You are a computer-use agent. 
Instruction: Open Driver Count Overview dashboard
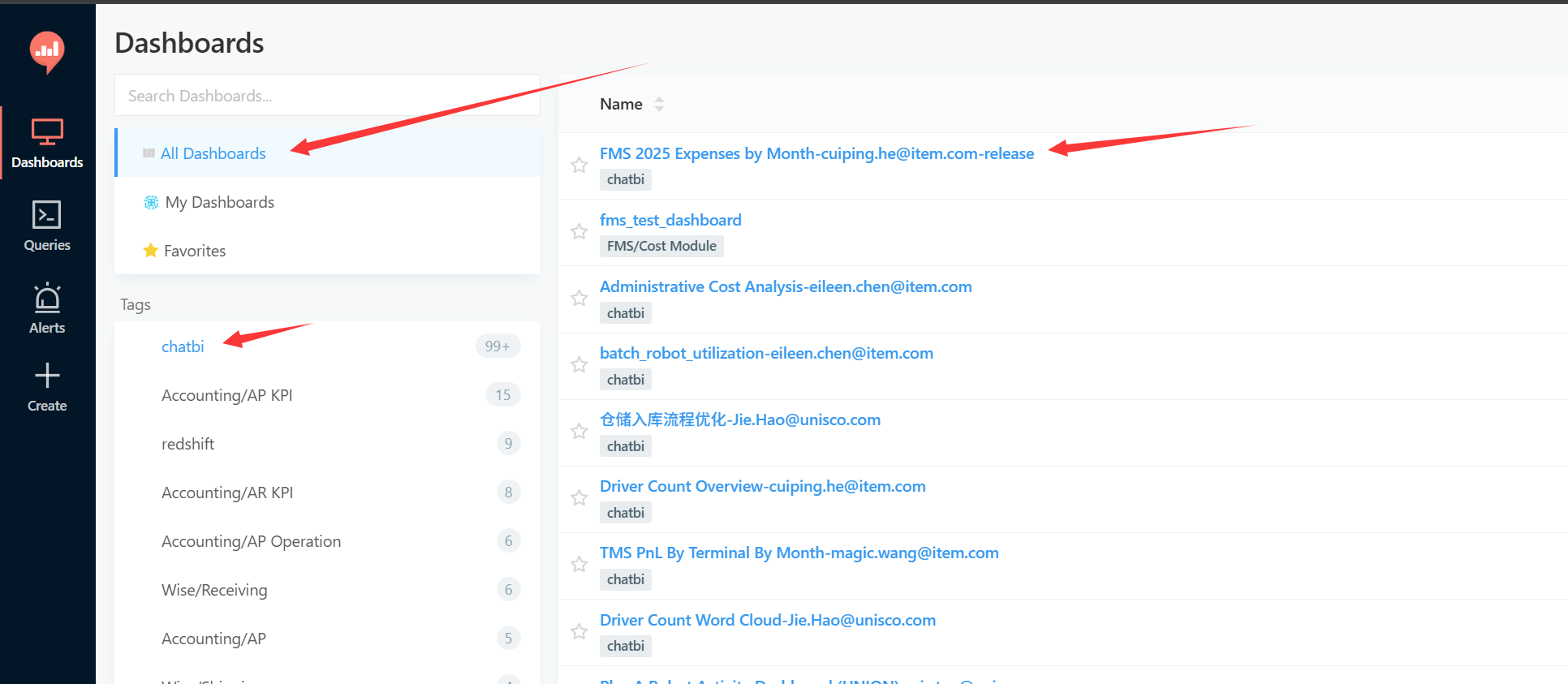(762, 486)
